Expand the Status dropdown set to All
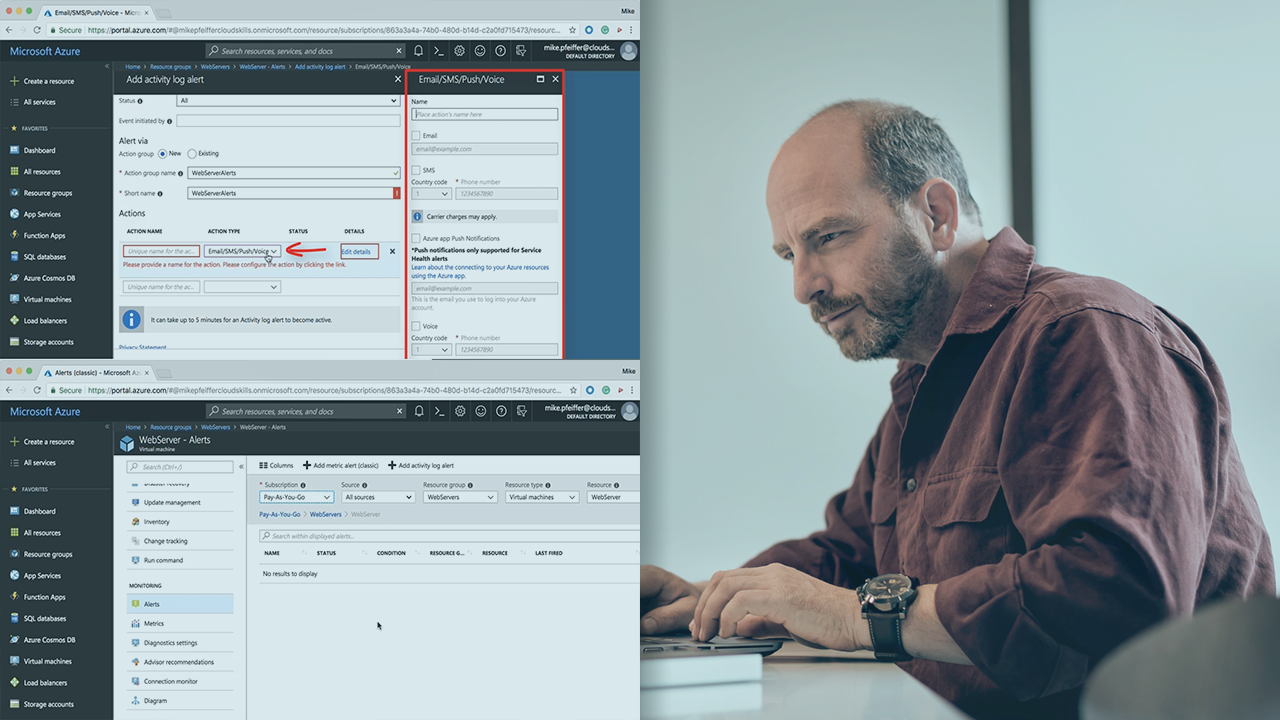The height and width of the screenshot is (720, 1280). (288, 101)
